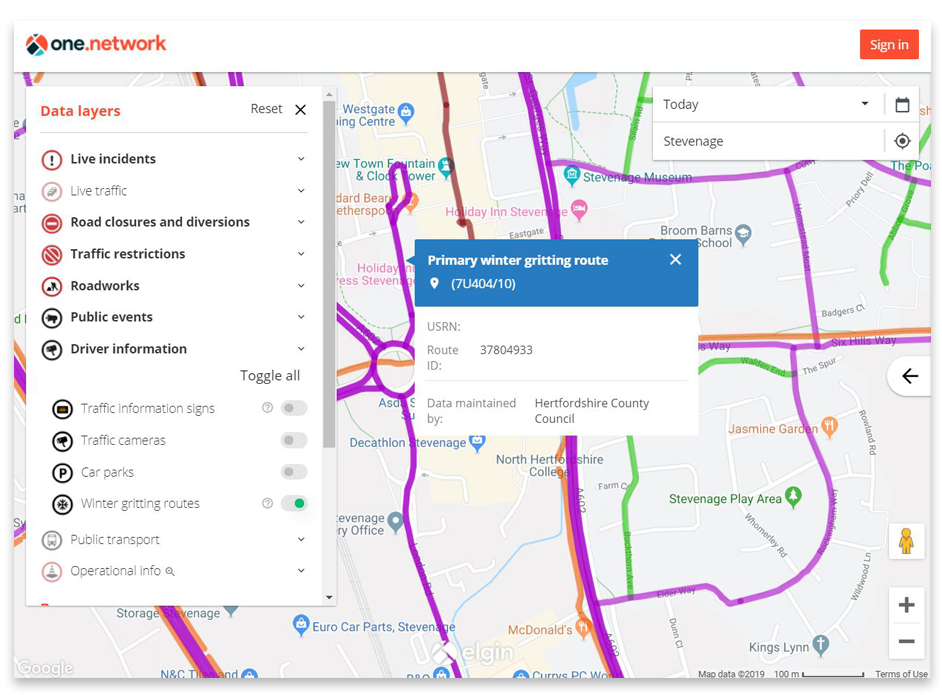This screenshot has width=942, height=695.
Task: Collapse the Driver information section
Action: (301, 349)
